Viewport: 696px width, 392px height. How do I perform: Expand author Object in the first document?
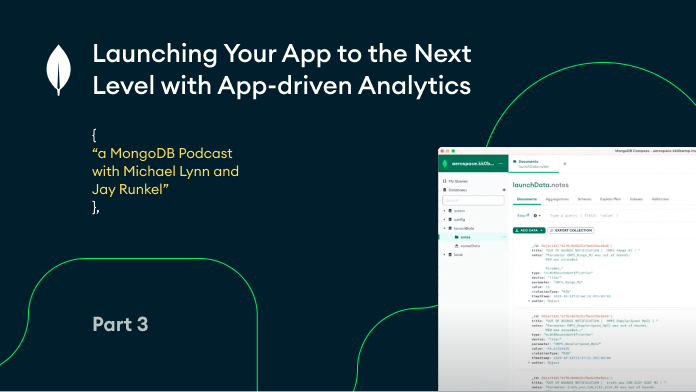(x=529, y=301)
